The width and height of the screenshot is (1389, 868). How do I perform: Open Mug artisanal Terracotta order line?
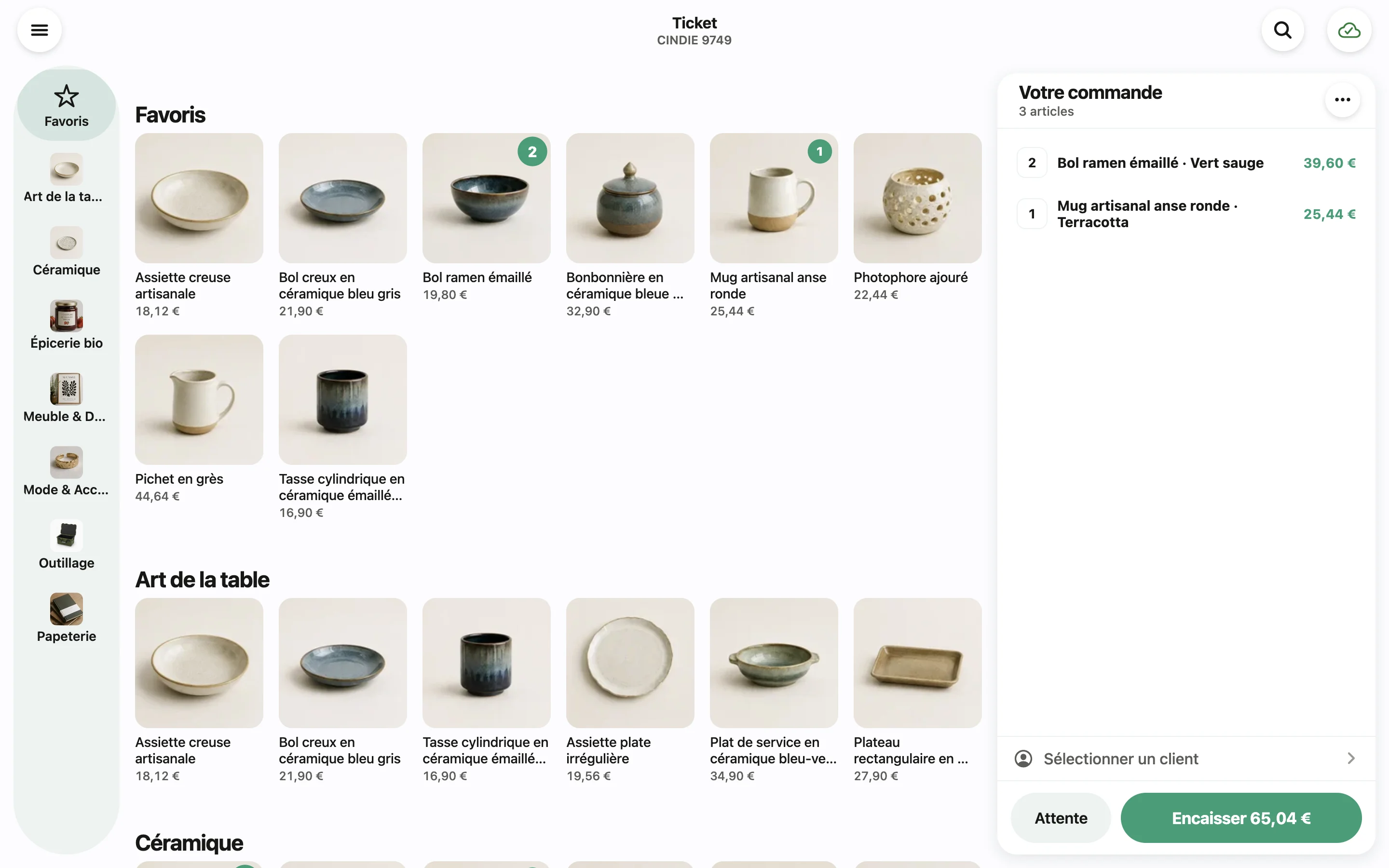pyautogui.click(x=1186, y=214)
